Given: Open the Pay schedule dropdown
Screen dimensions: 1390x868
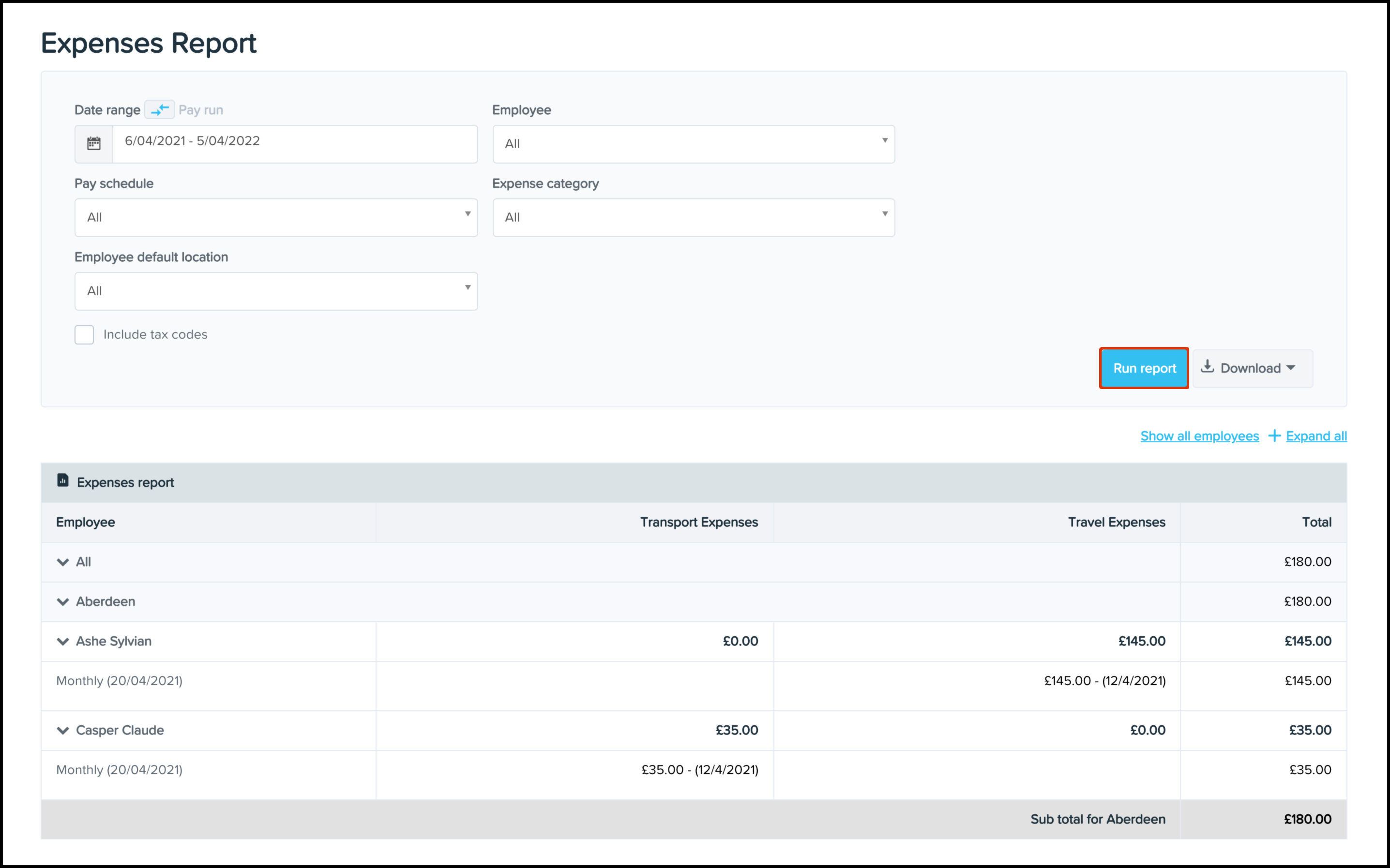Looking at the screenshot, I should pos(275,218).
